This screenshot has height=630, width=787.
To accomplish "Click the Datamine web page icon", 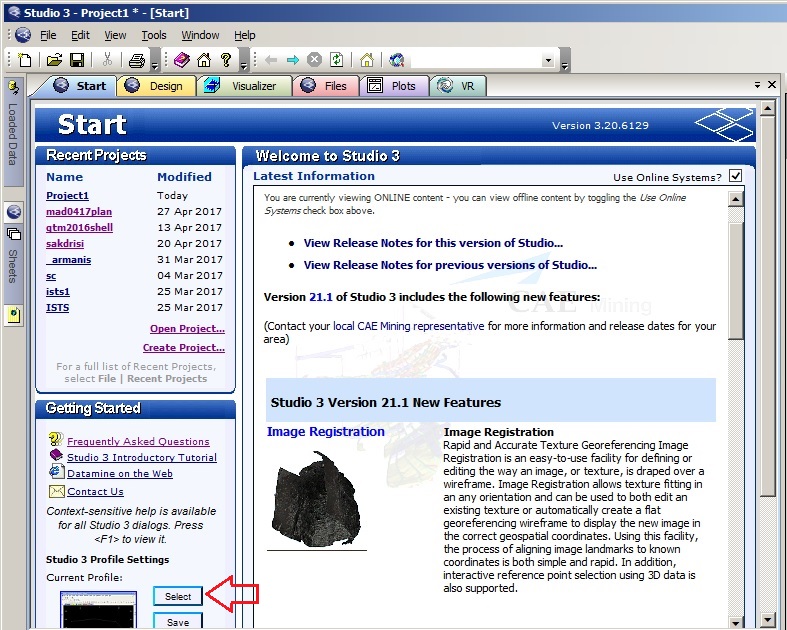I will point(56,472).
